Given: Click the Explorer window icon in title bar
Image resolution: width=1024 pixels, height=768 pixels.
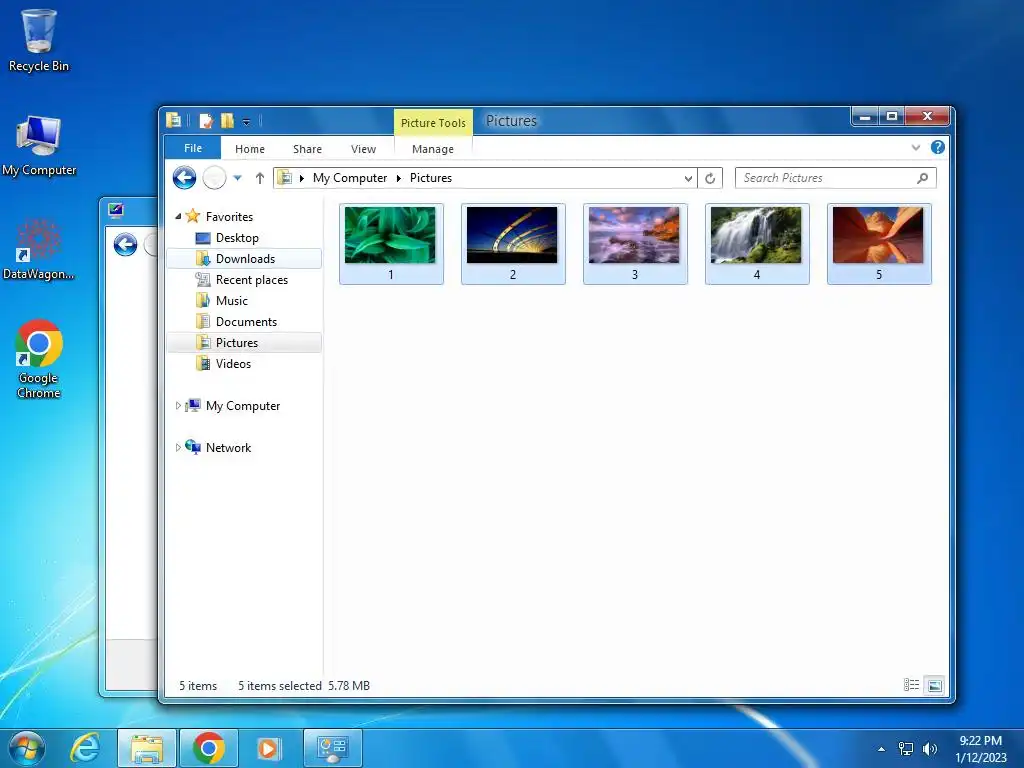Looking at the screenshot, I should (174, 120).
